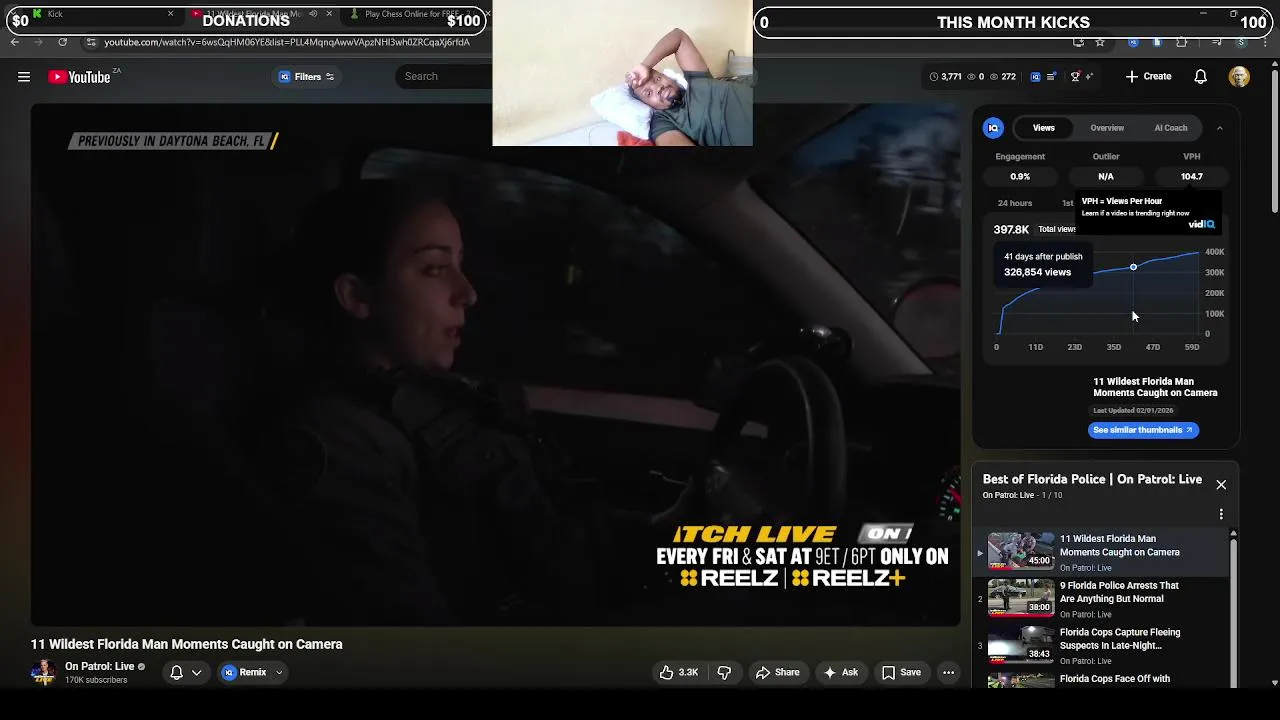Screen dimensions: 1280x720
Task: Click the data point on the views graph
Action: pos(1133,267)
